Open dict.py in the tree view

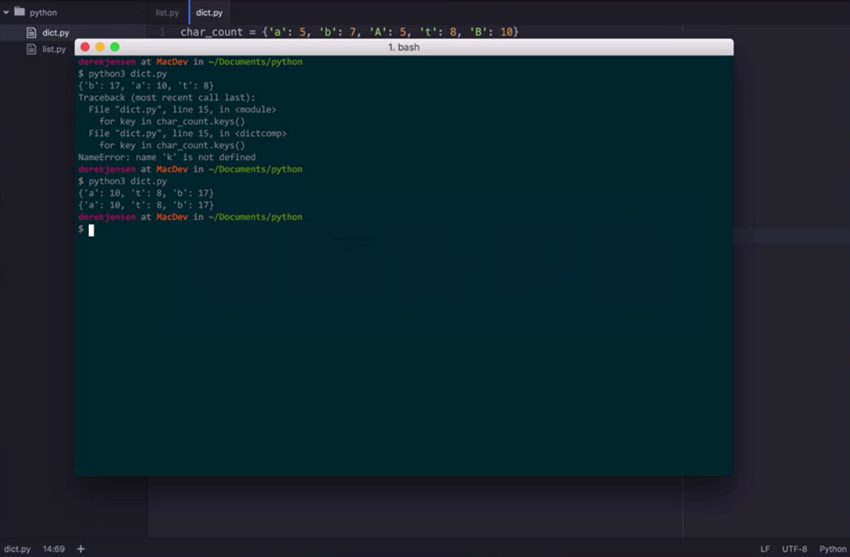click(x=56, y=33)
